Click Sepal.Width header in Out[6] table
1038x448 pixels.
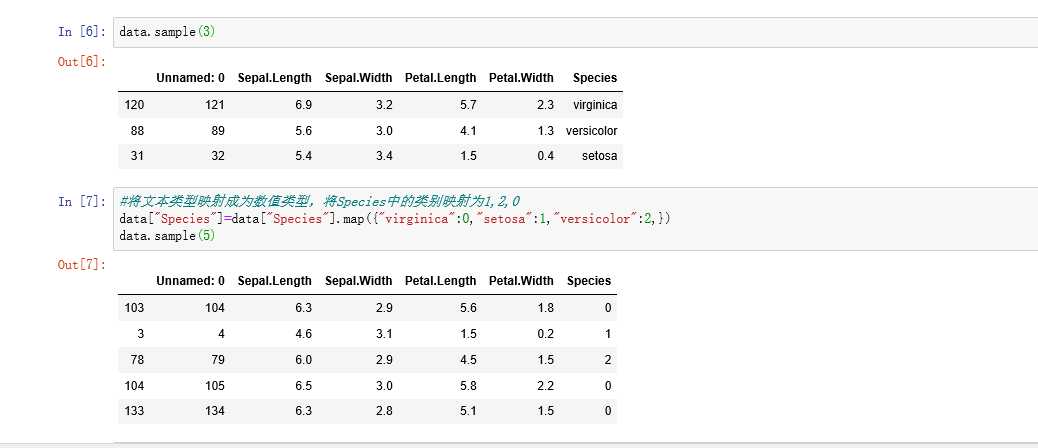(358, 77)
